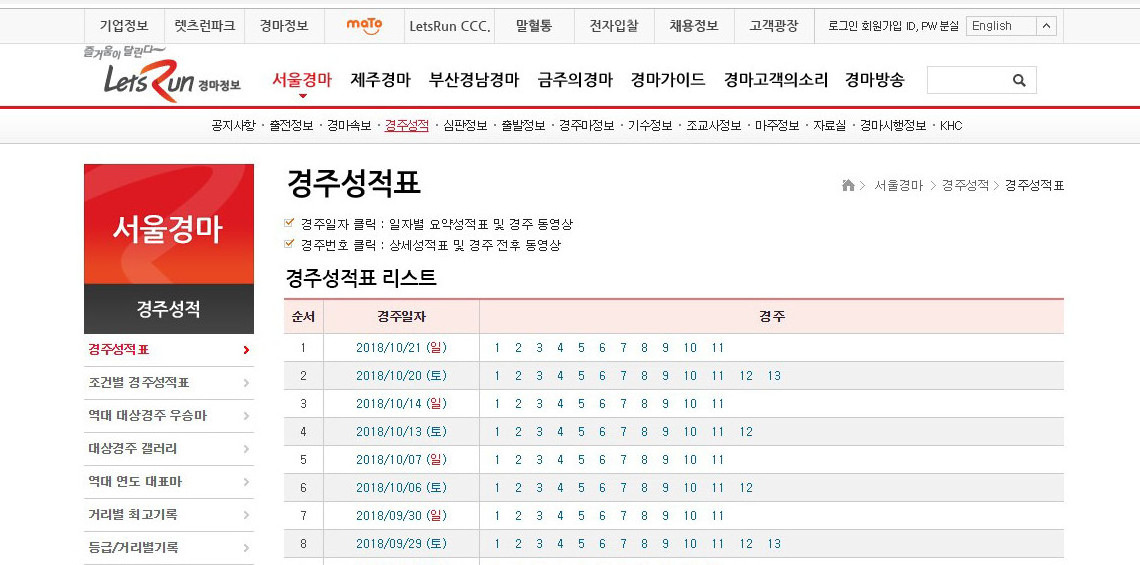This screenshot has width=1140, height=565.
Task: Open race 13 for 2018/09/29
Action: tap(774, 543)
